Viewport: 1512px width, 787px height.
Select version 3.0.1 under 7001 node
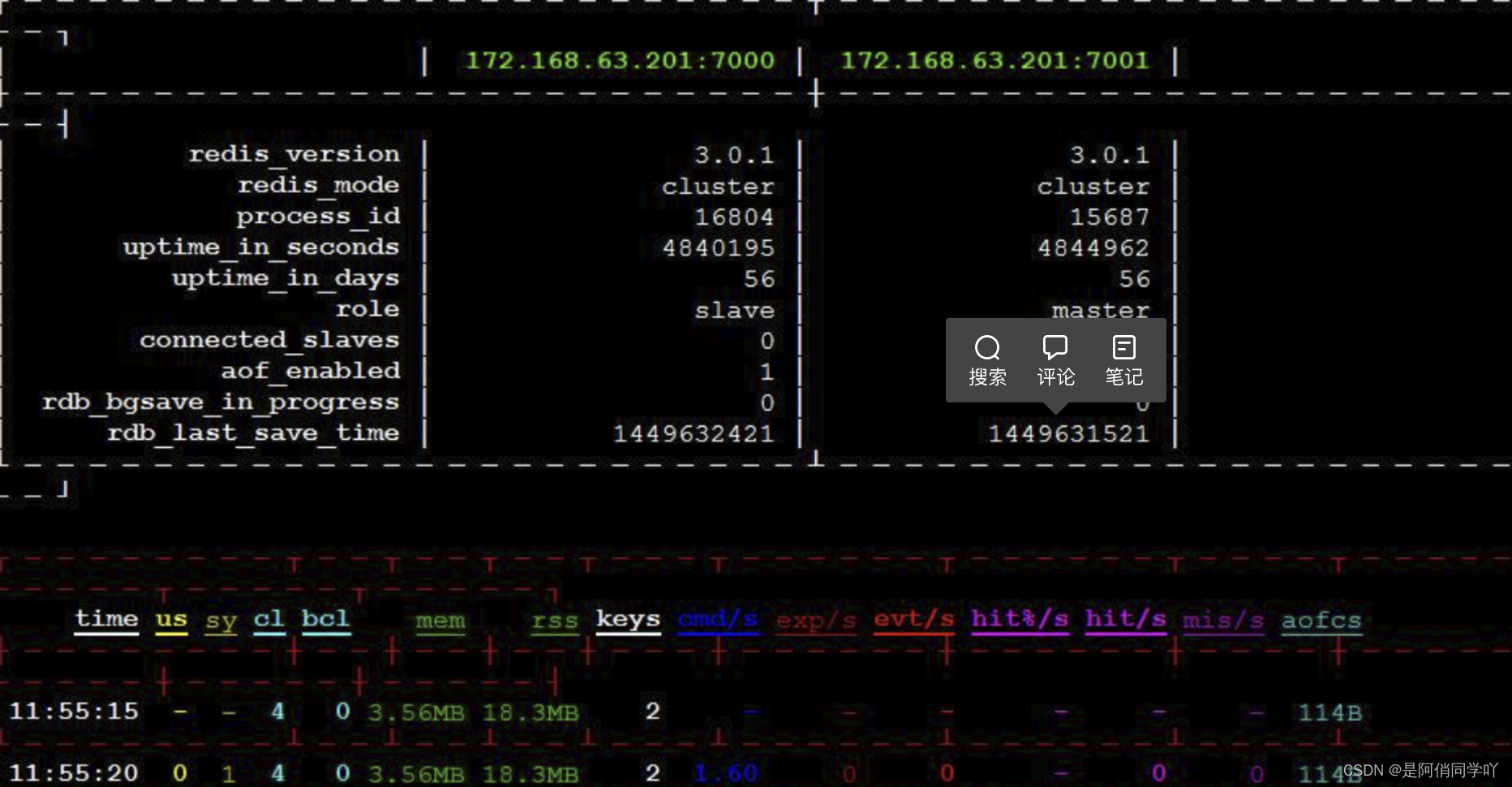[x=1110, y=155]
